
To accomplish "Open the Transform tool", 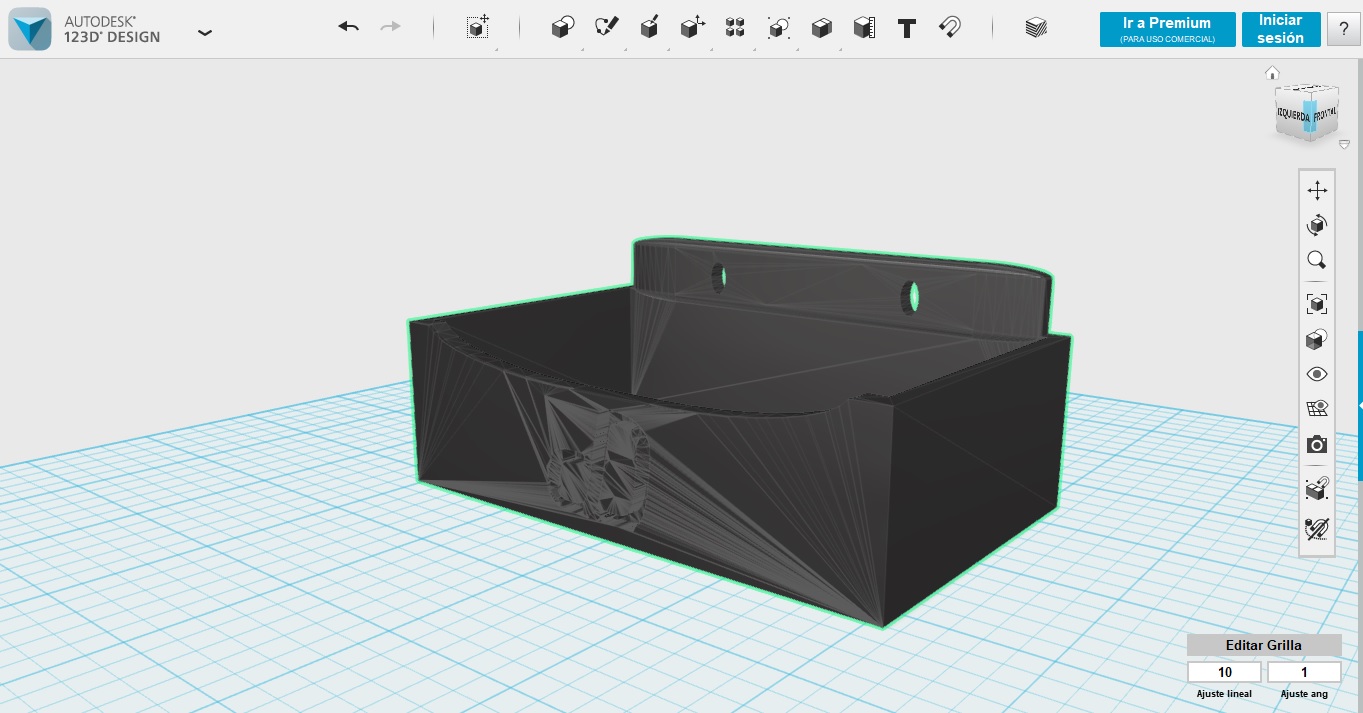I will pyautogui.click(x=478, y=28).
